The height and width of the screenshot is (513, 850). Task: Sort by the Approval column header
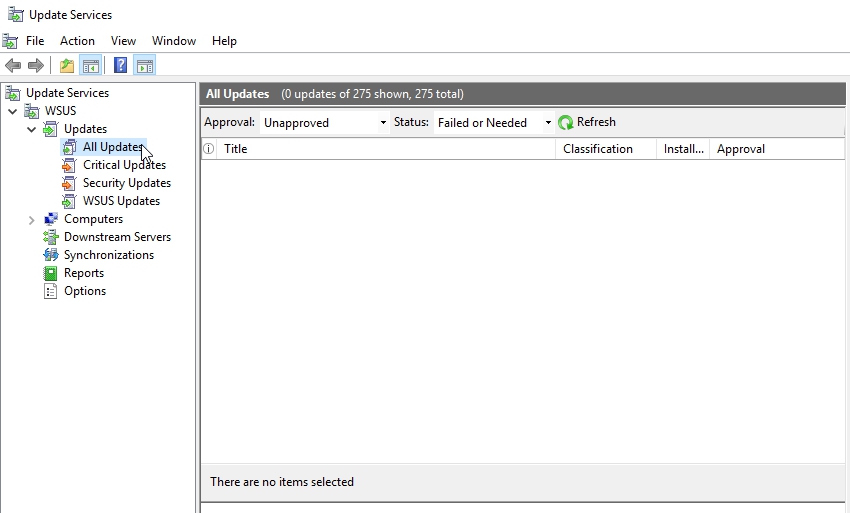tap(777, 149)
